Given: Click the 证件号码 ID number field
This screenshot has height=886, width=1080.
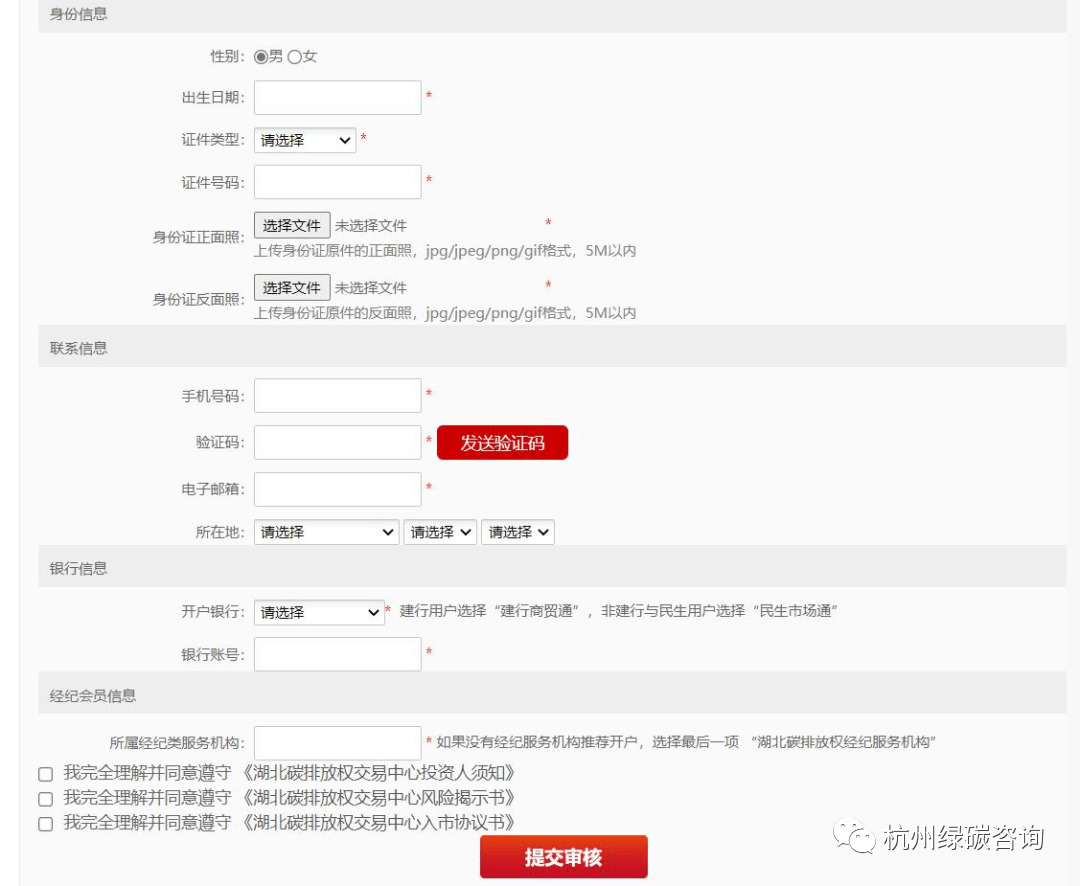Looking at the screenshot, I should [x=337, y=181].
